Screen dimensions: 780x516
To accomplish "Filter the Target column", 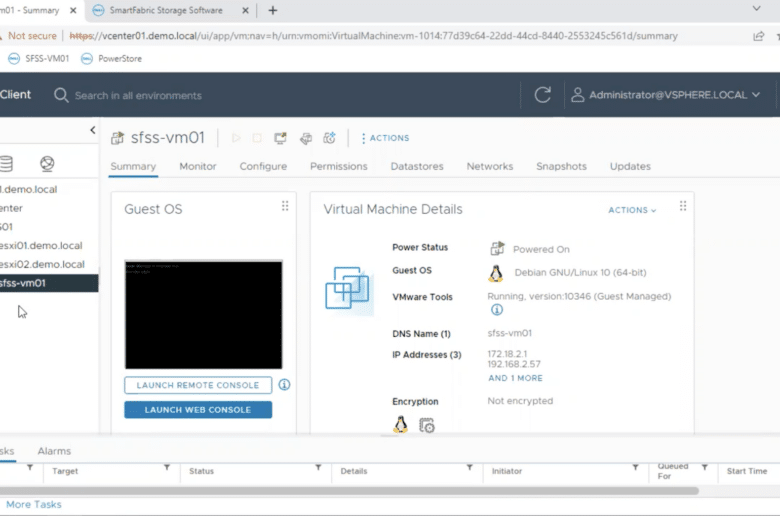I will coord(167,467).
